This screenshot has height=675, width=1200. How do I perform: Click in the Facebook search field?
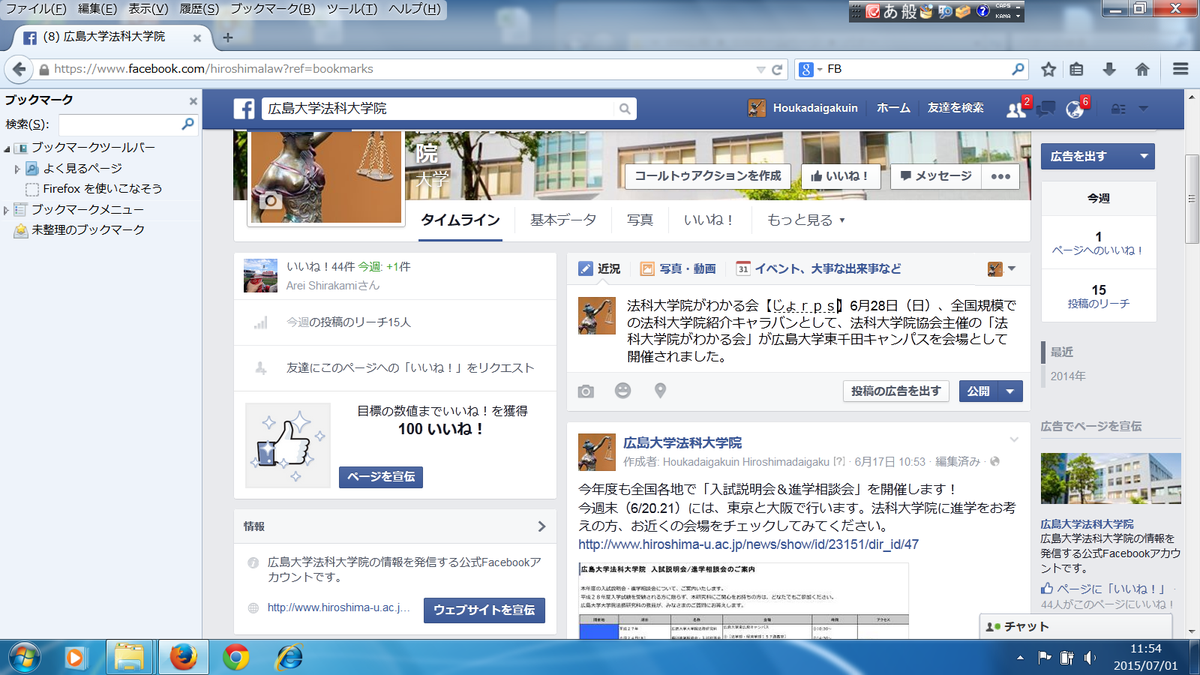440,108
